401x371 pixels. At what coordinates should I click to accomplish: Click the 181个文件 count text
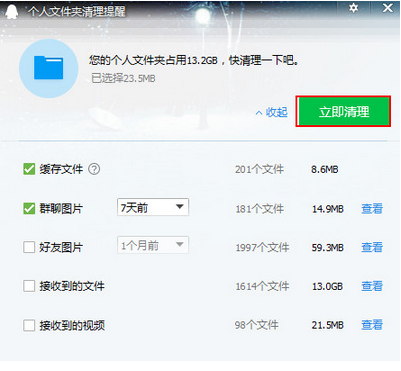[260, 209]
